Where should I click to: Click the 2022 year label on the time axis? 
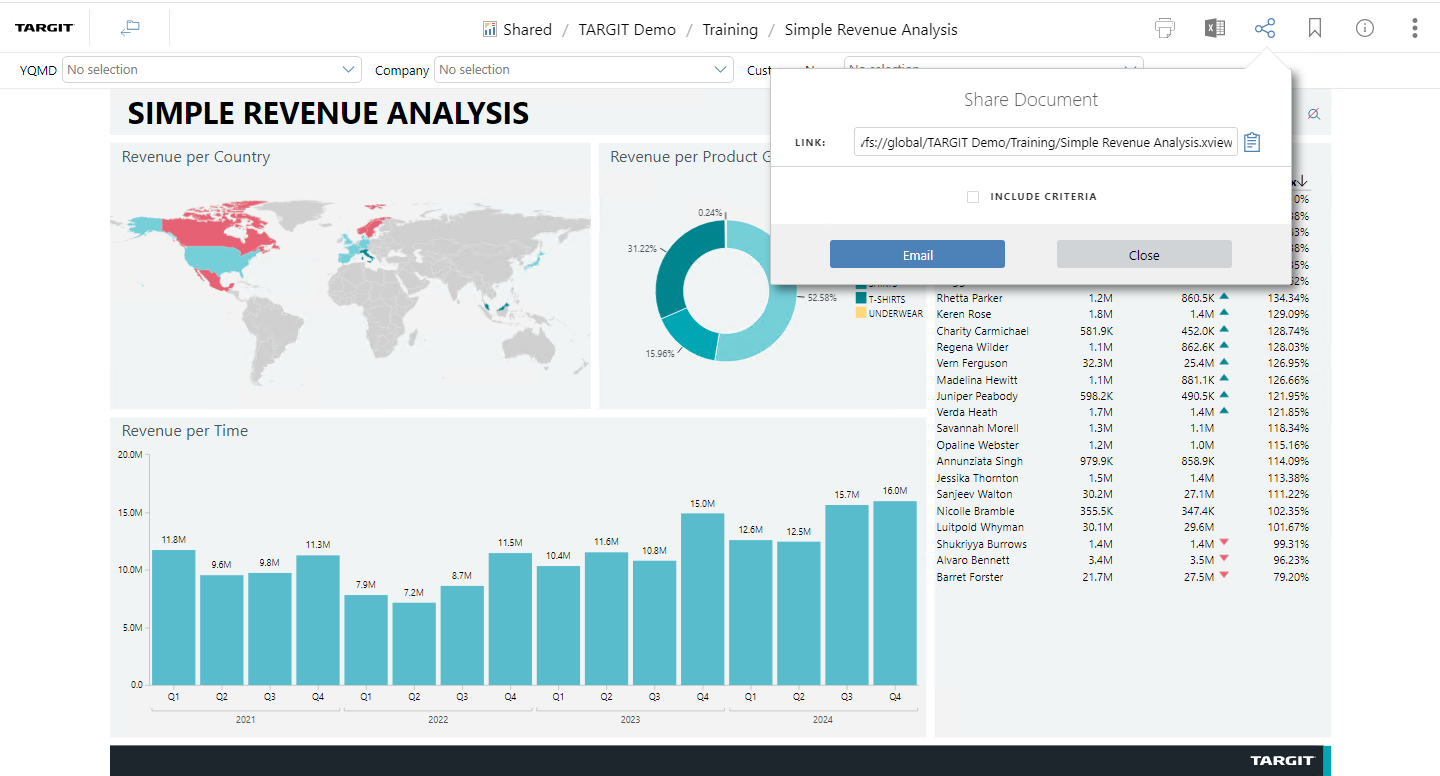coord(438,720)
